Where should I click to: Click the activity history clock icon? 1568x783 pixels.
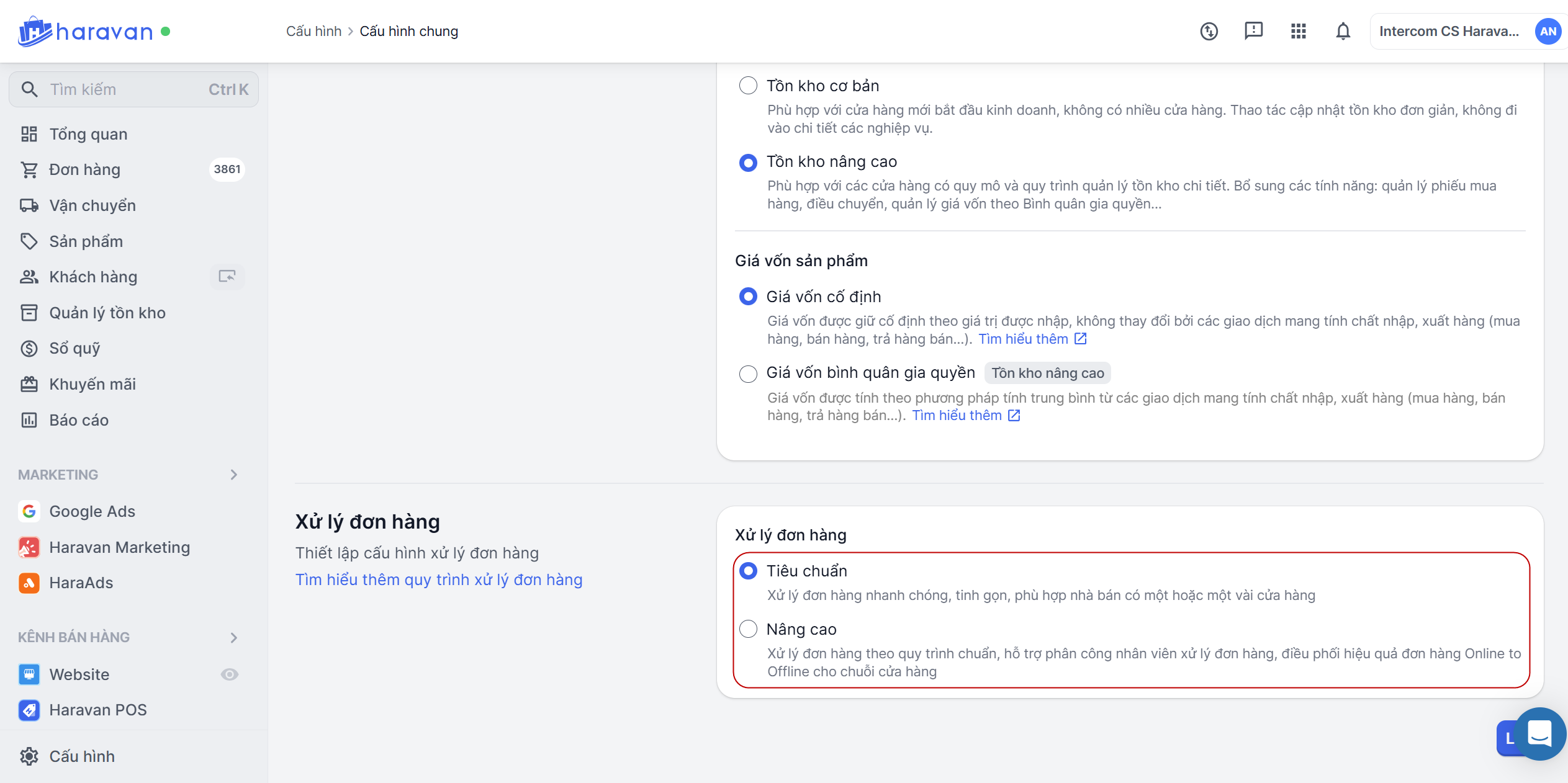coord(1209,31)
